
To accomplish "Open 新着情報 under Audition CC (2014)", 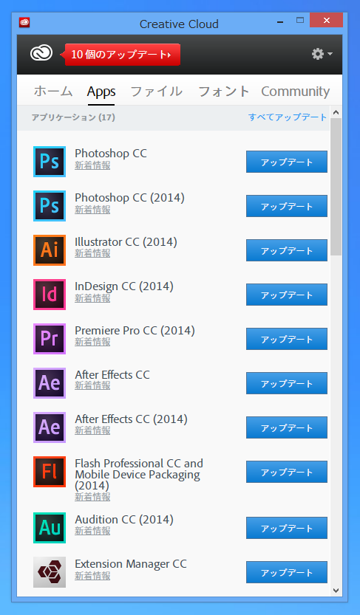I will (x=93, y=531).
